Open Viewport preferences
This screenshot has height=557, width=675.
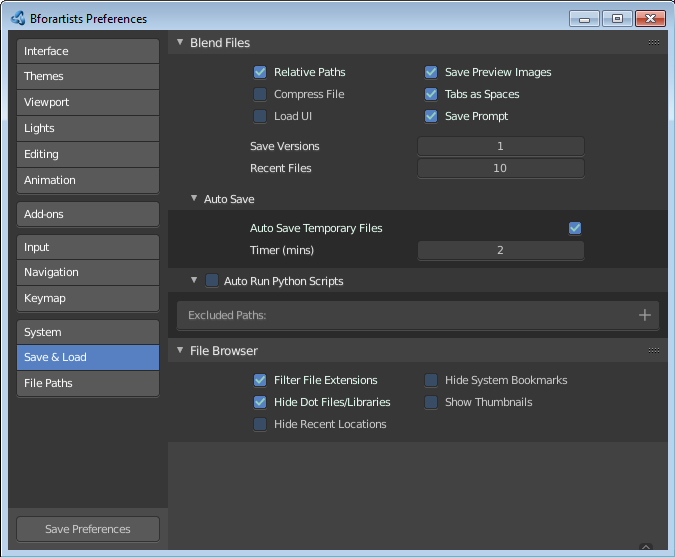coord(88,102)
